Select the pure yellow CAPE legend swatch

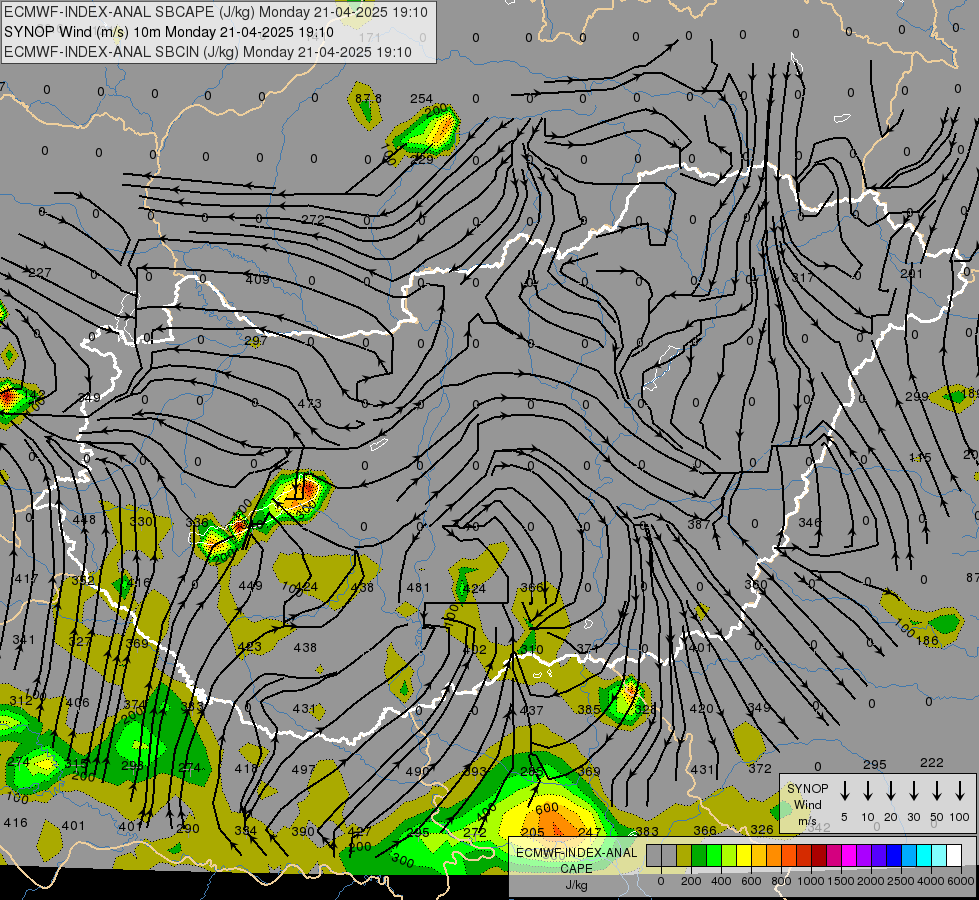[x=744, y=855]
